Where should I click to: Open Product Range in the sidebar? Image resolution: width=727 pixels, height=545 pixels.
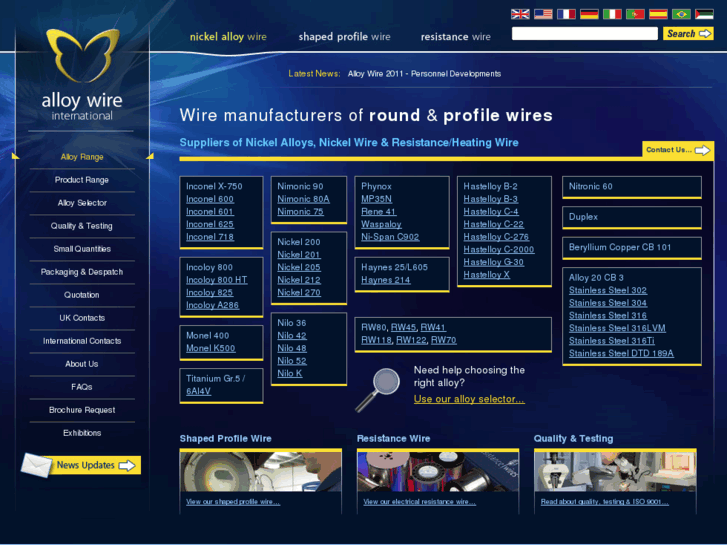coord(82,180)
